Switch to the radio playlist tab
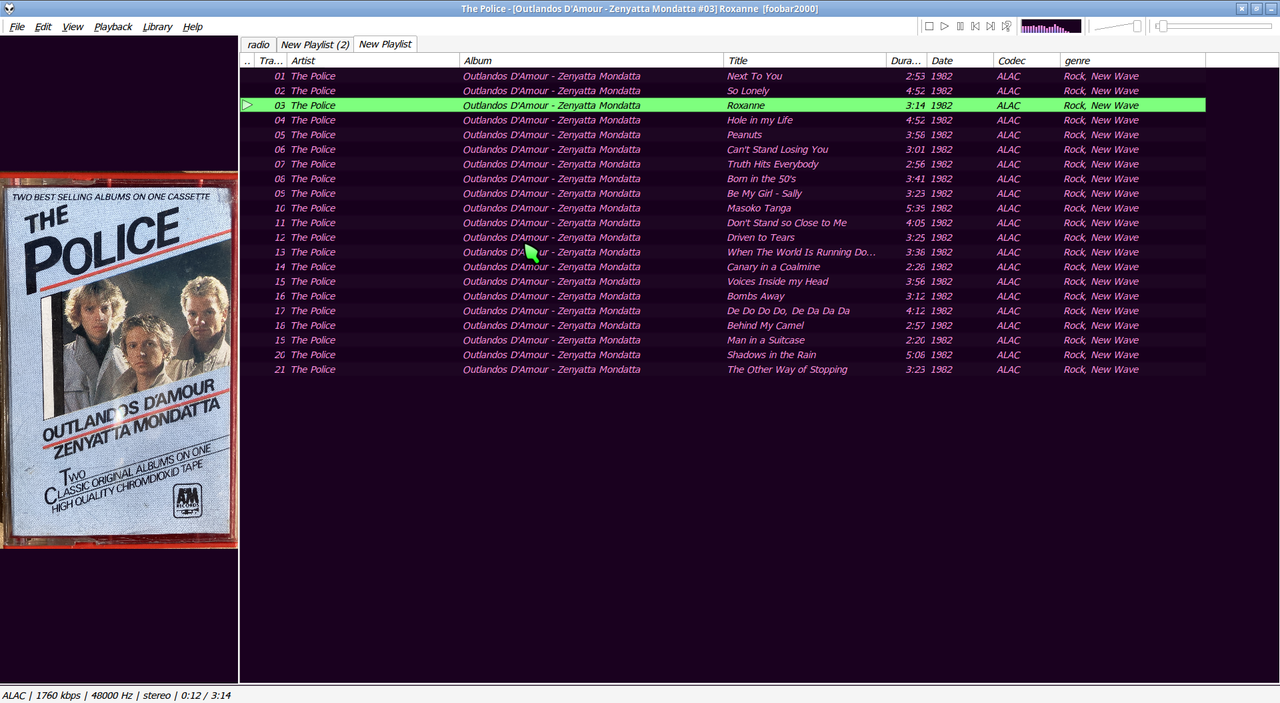This screenshot has width=1280, height=703. [x=258, y=45]
